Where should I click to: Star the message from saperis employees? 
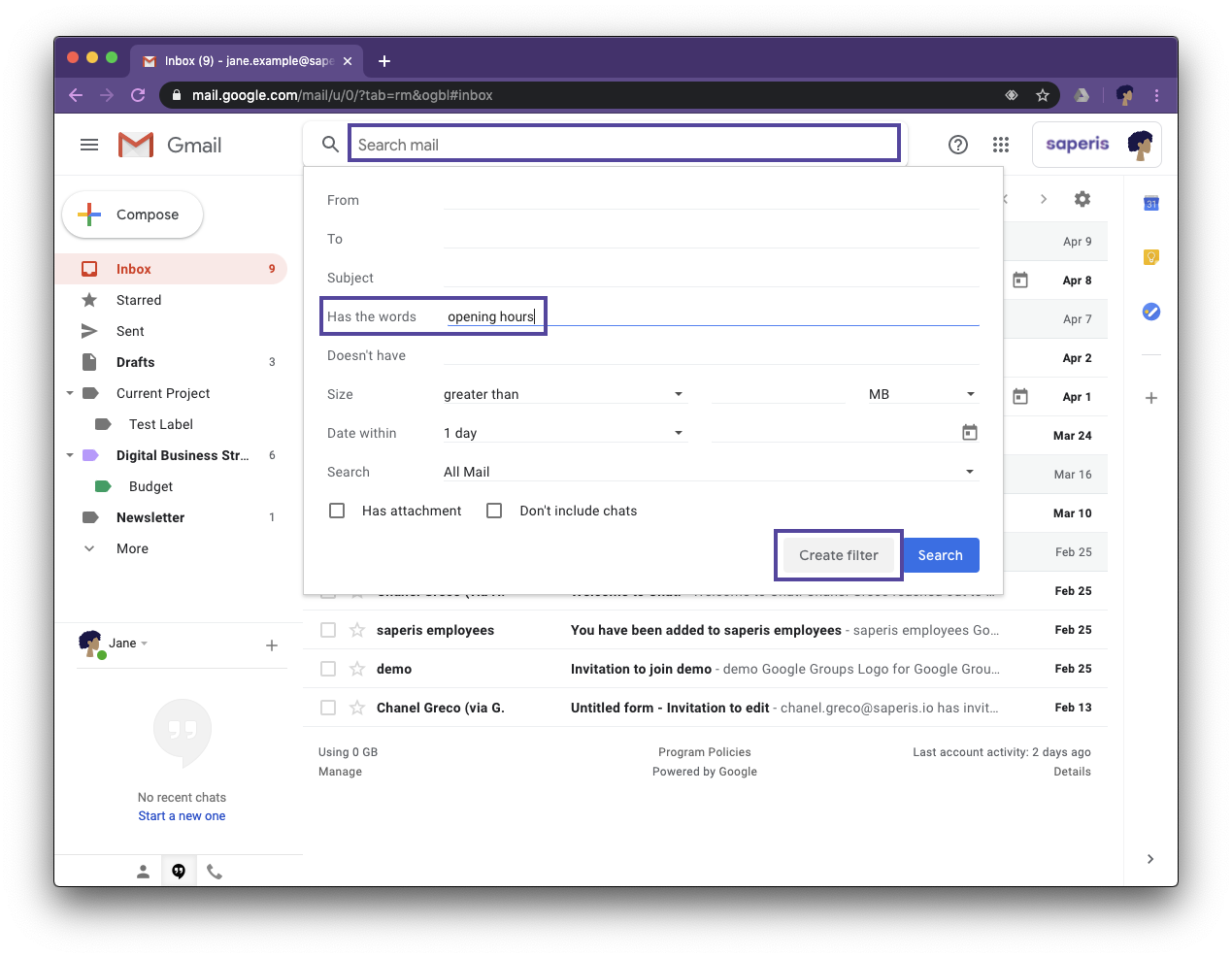355,629
